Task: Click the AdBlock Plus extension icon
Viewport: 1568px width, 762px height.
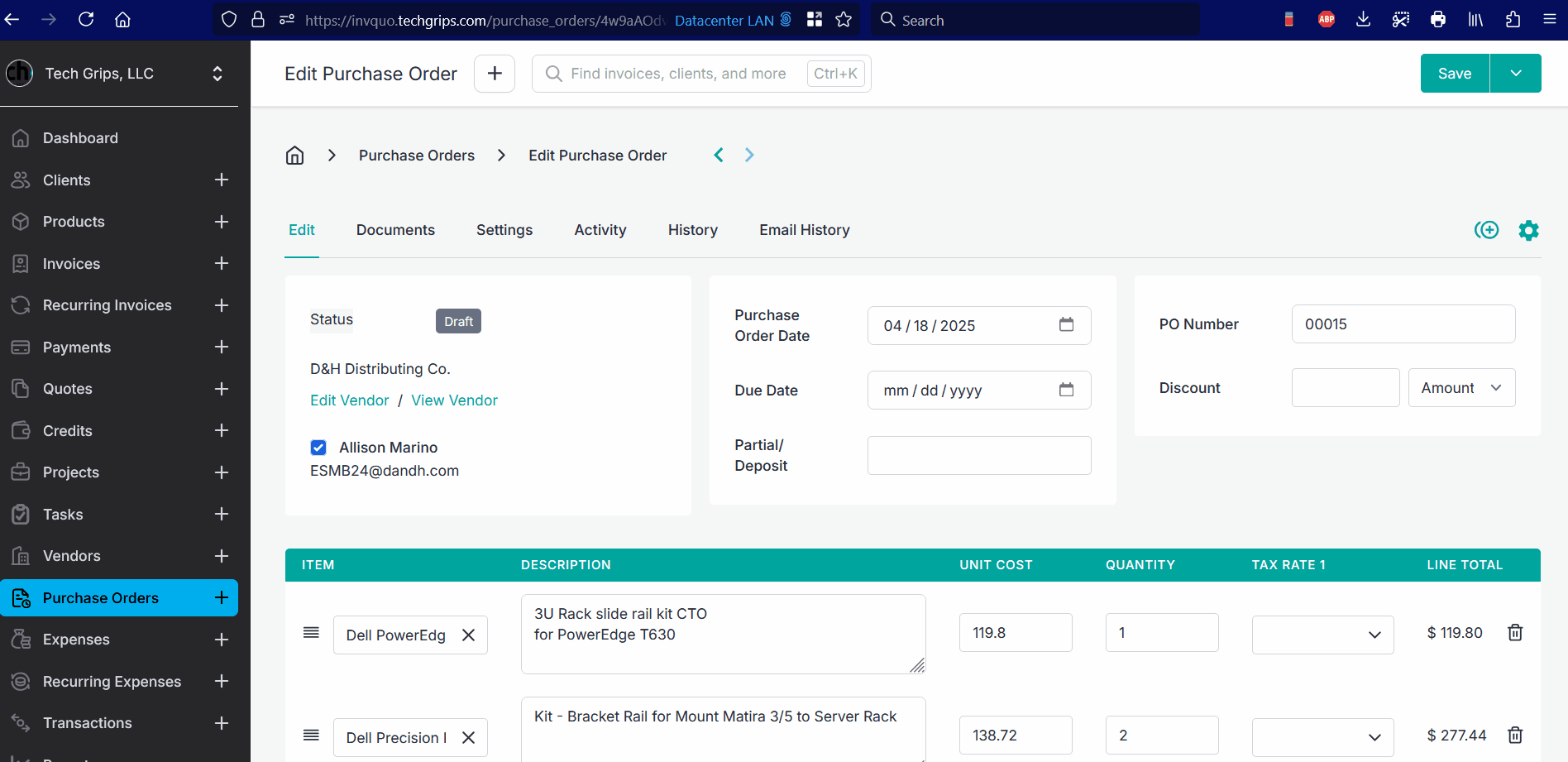Action: 1327,19
